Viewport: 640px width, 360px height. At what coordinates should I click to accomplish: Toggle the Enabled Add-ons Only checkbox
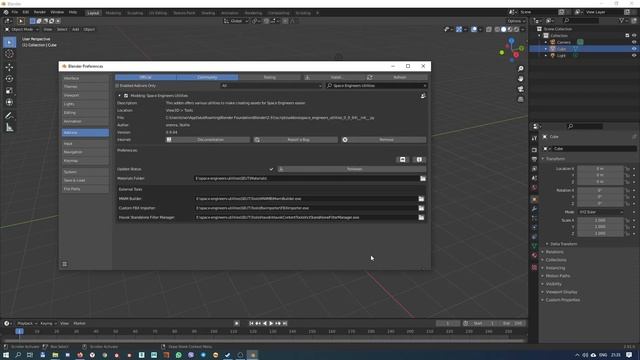(117, 86)
